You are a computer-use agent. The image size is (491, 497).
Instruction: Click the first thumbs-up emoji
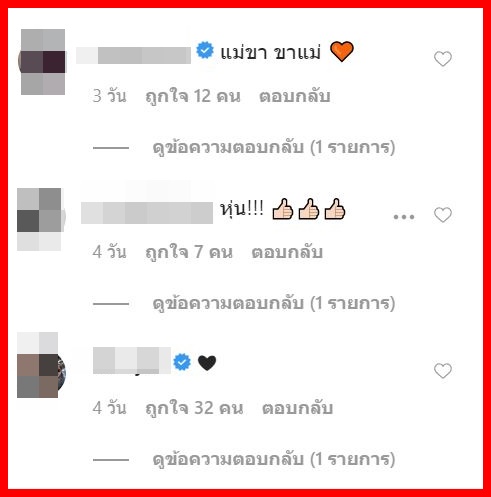(283, 209)
